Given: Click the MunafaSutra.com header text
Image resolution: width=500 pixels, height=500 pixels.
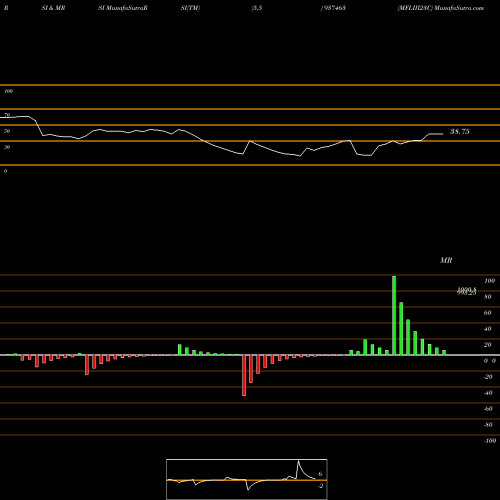Looking at the screenshot, I should pyautogui.click(x=459, y=8).
